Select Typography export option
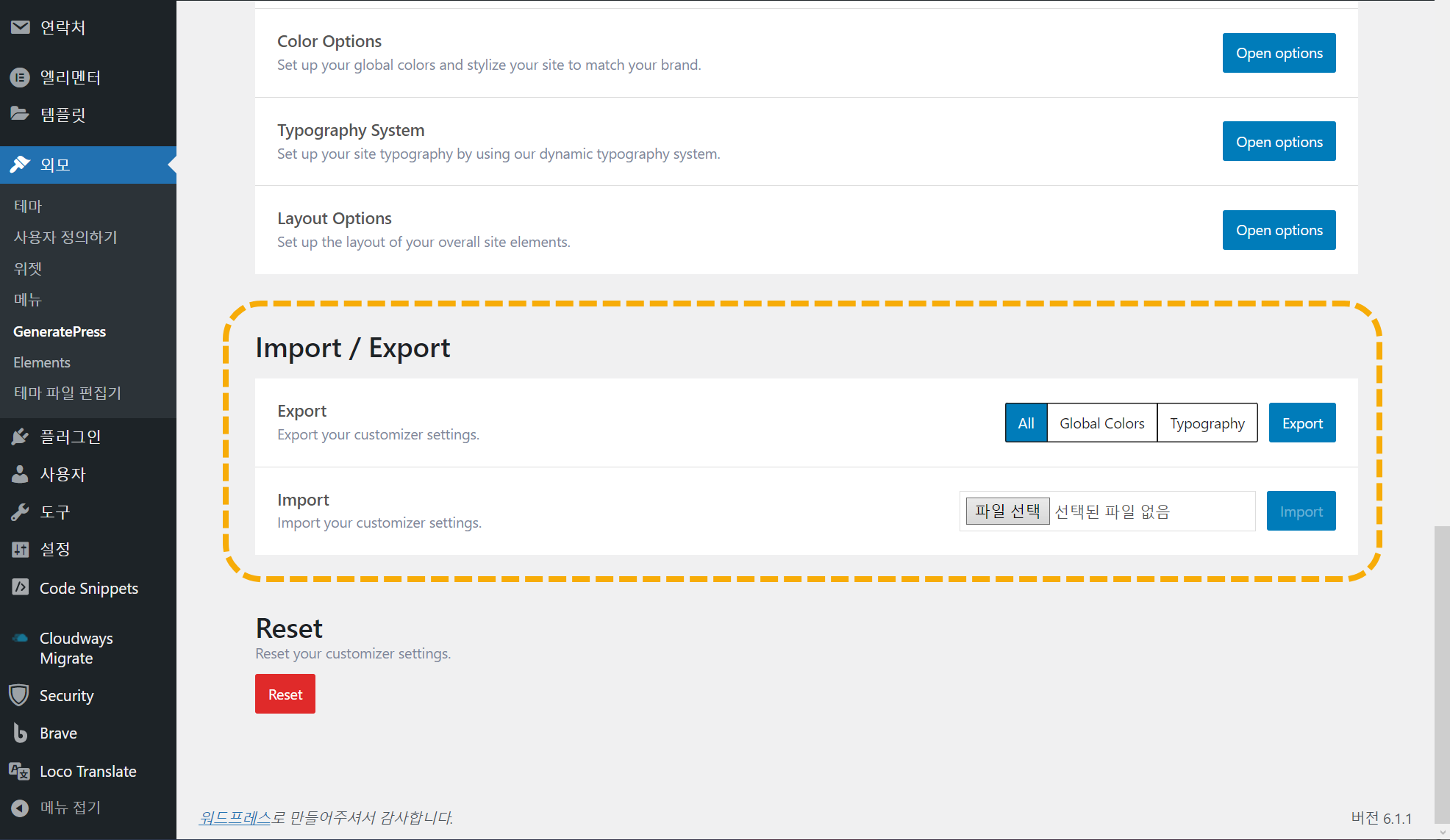The height and width of the screenshot is (840, 1450). click(x=1207, y=423)
